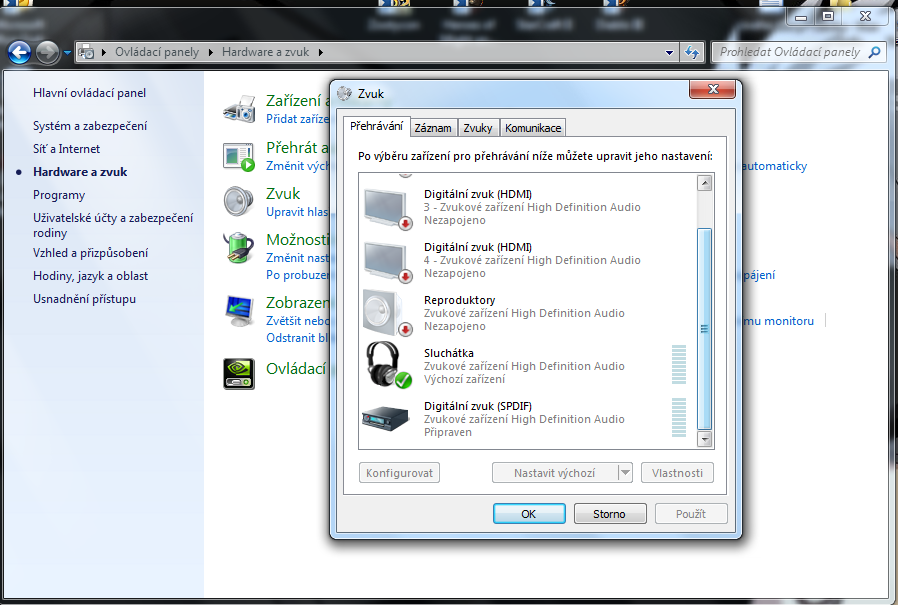Click the Zvuk speaker icon in Control Panel
Viewport: 898px width, 605px height.
239,201
